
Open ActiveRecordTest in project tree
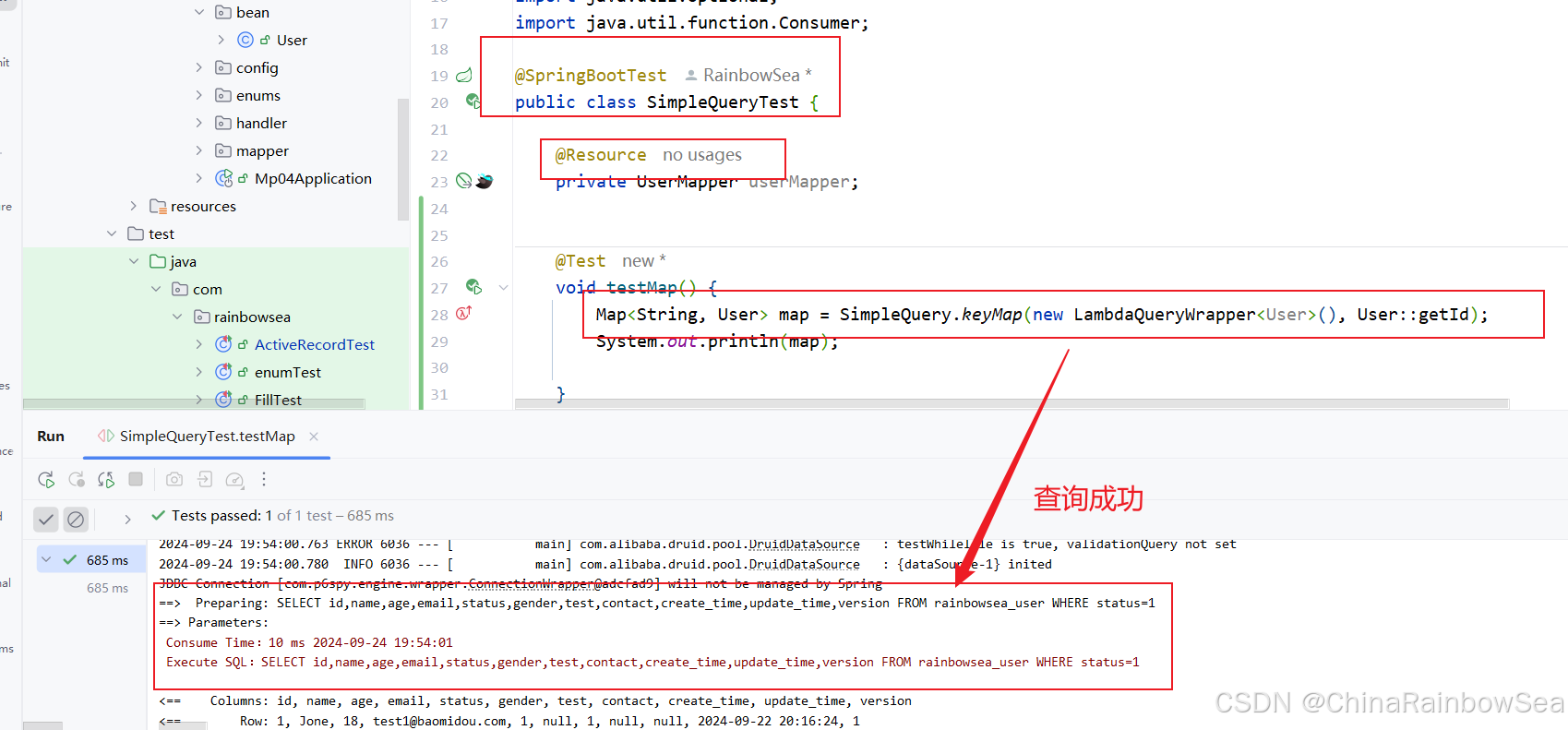pyautogui.click(x=314, y=344)
